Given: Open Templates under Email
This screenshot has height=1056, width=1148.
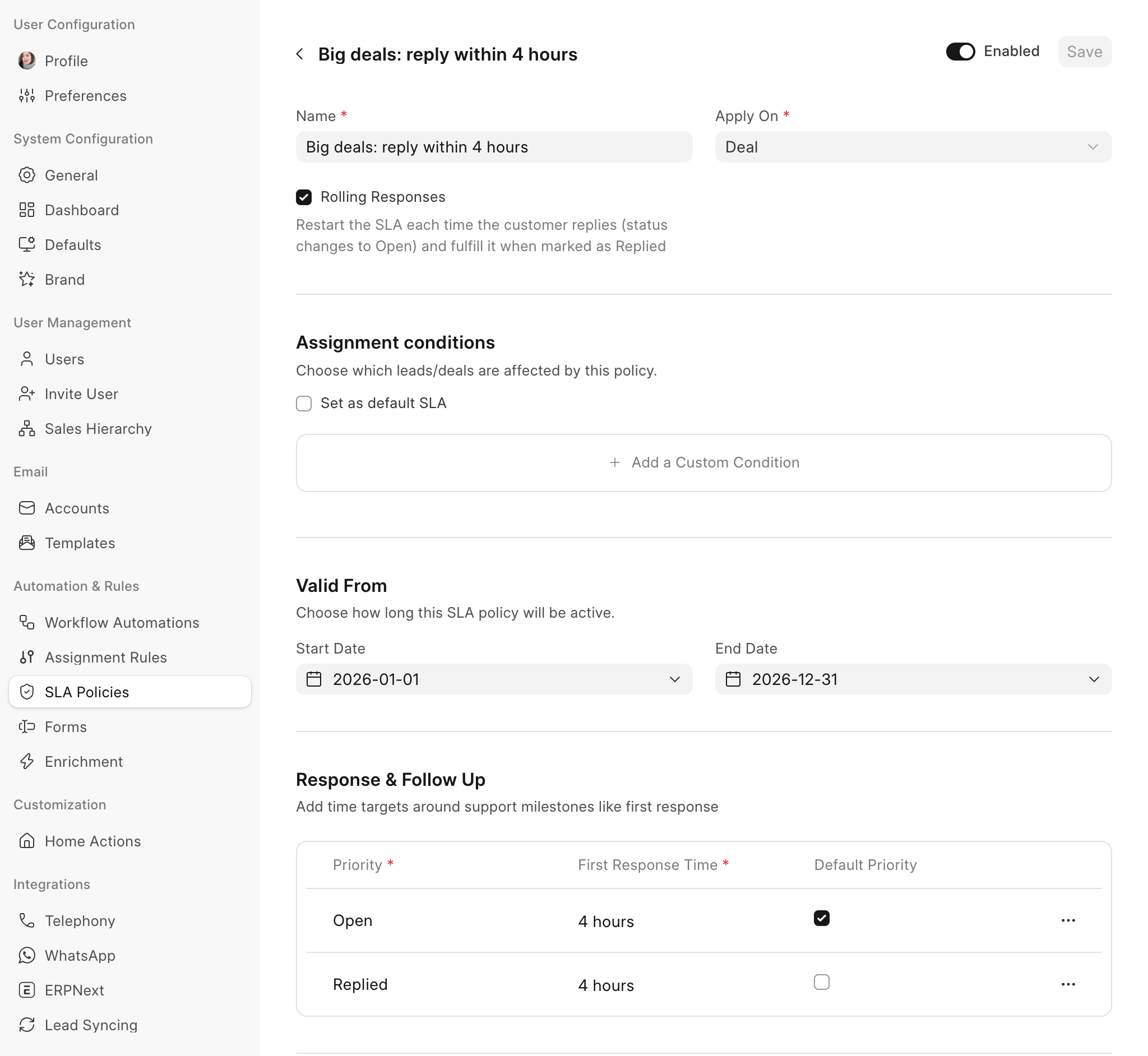Looking at the screenshot, I should tap(130, 543).
